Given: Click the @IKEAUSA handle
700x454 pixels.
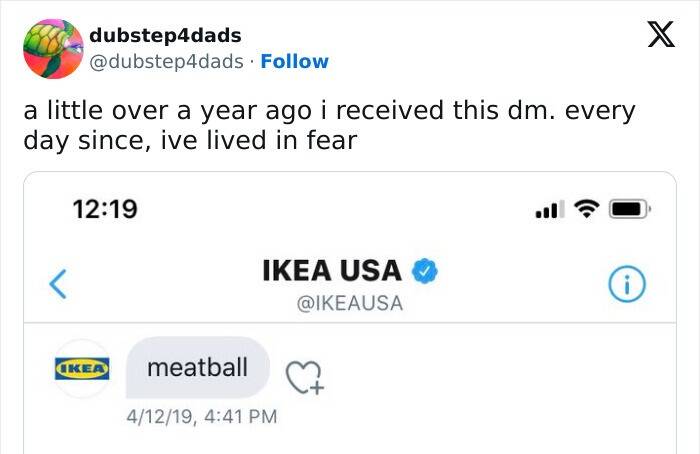Looking at the screenshot, I should pos(350,303).
